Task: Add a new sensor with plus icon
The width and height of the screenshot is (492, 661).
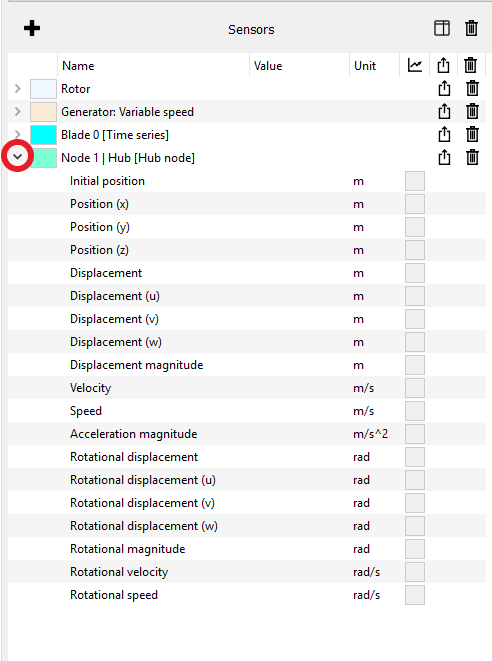Action: coord(32,29)
